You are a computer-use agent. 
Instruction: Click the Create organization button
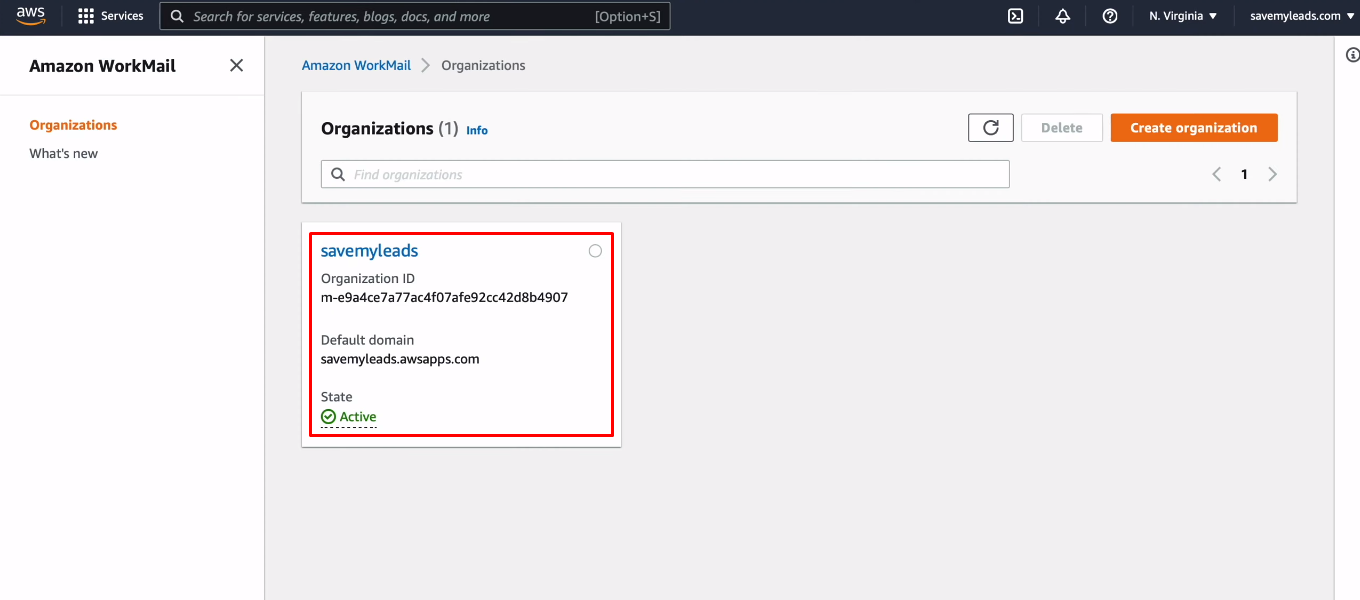click(1194, 128)
